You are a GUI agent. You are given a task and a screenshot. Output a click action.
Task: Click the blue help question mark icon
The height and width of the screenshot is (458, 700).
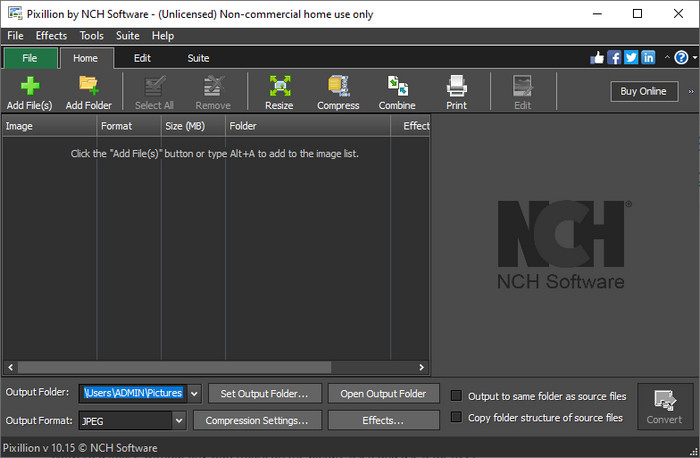(681, 58)
